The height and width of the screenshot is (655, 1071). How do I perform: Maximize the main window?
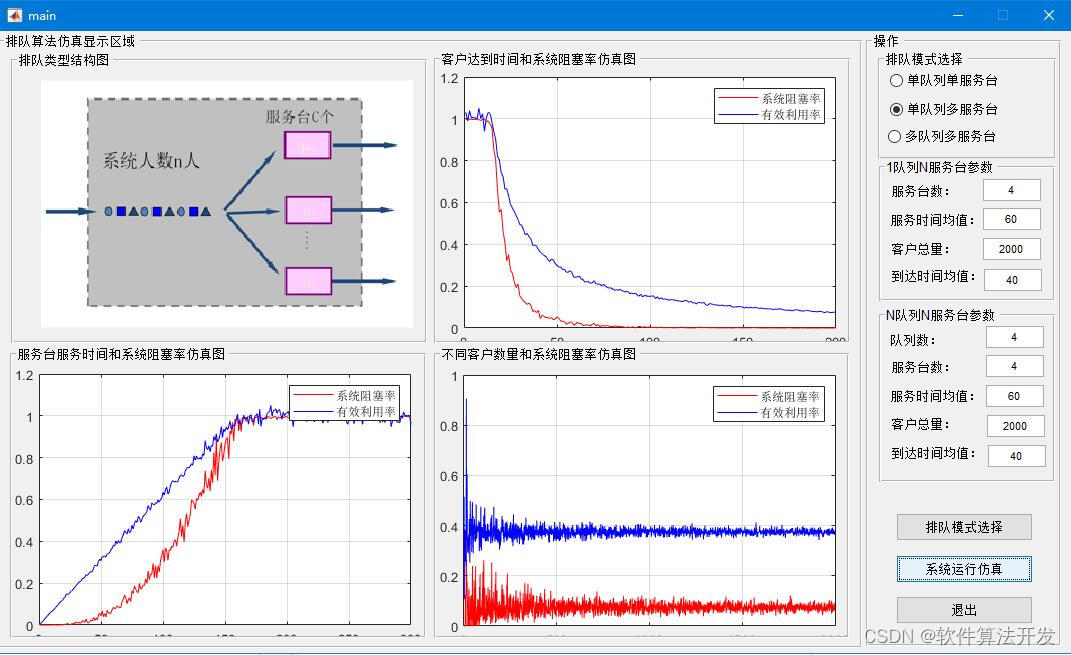click(1003, 15)
